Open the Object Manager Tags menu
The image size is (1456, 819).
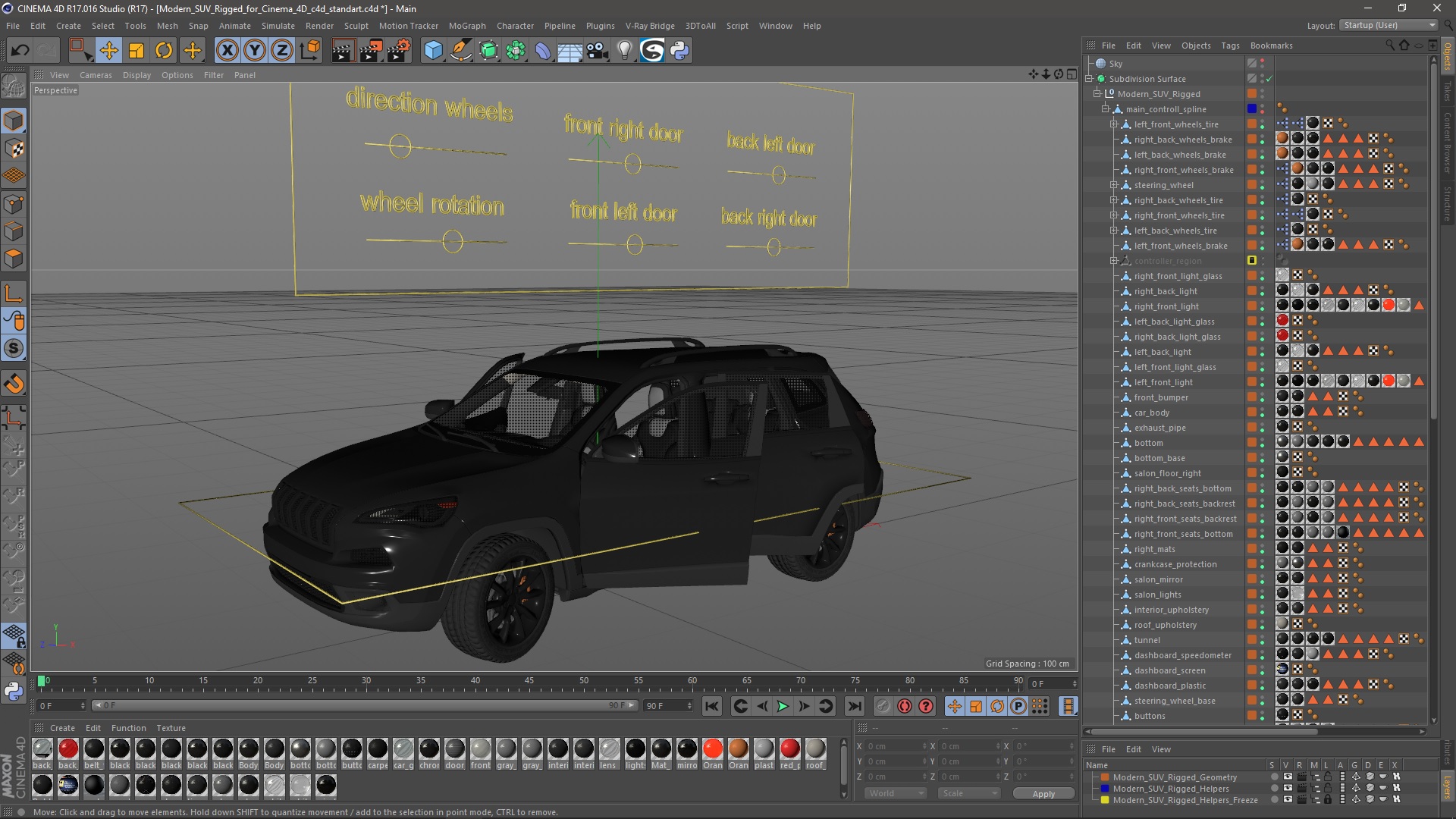coord(1230,45)
